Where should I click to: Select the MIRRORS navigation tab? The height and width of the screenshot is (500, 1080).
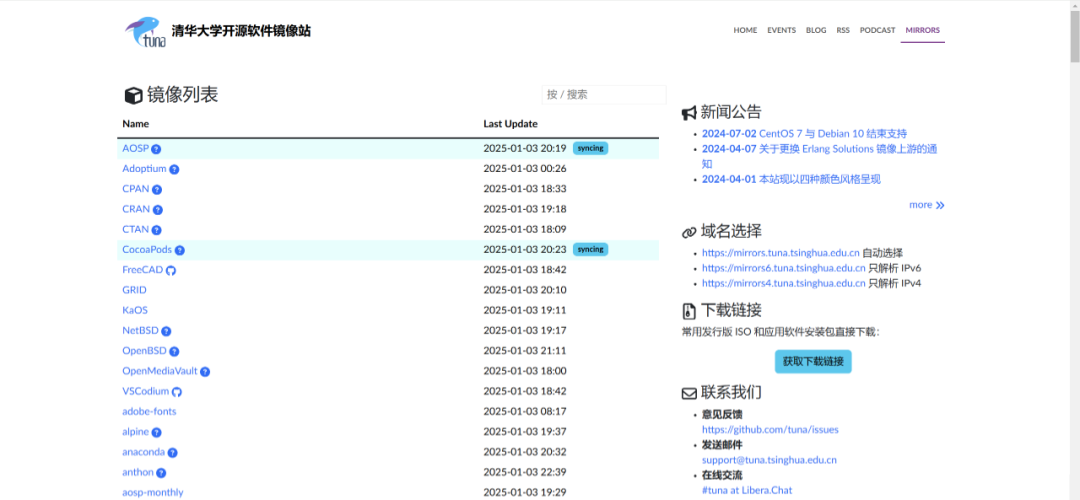[923, 30]
